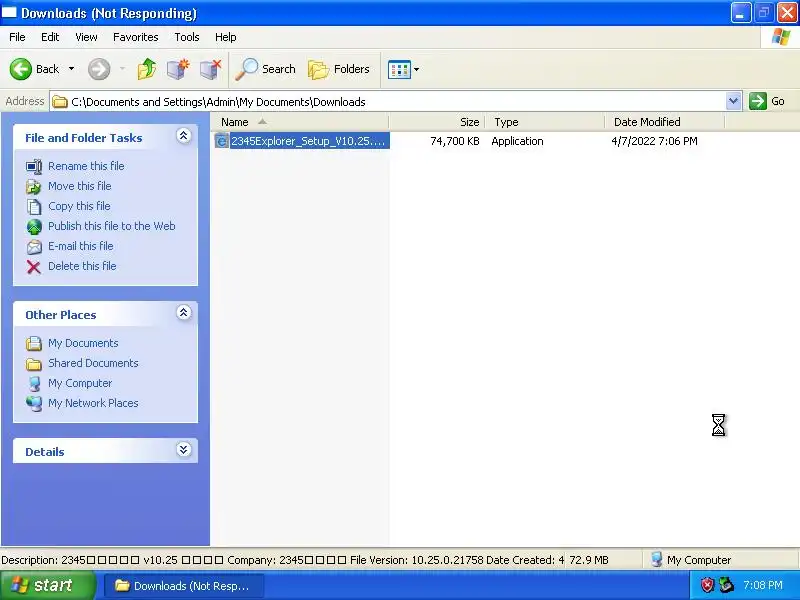Collapse the Other Places panel
This screenshot has height=600, width=800.
coord(184,313)
